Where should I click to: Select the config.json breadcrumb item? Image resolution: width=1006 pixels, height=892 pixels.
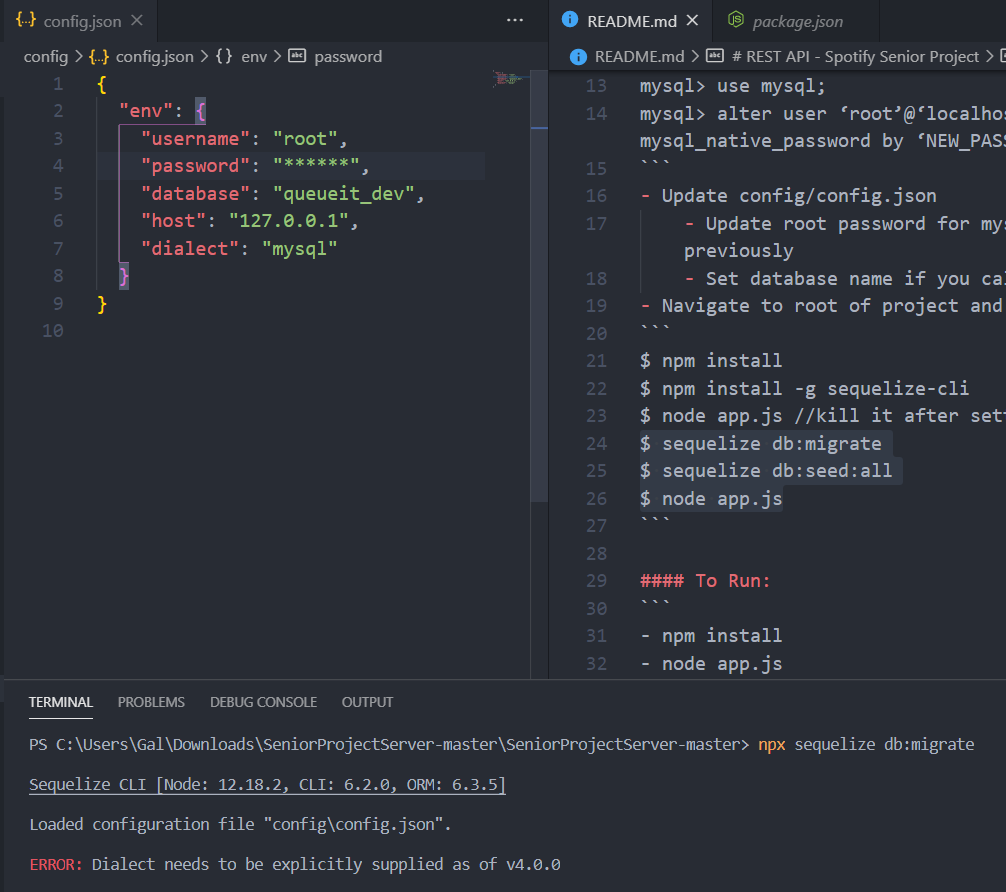click(154, 56)
